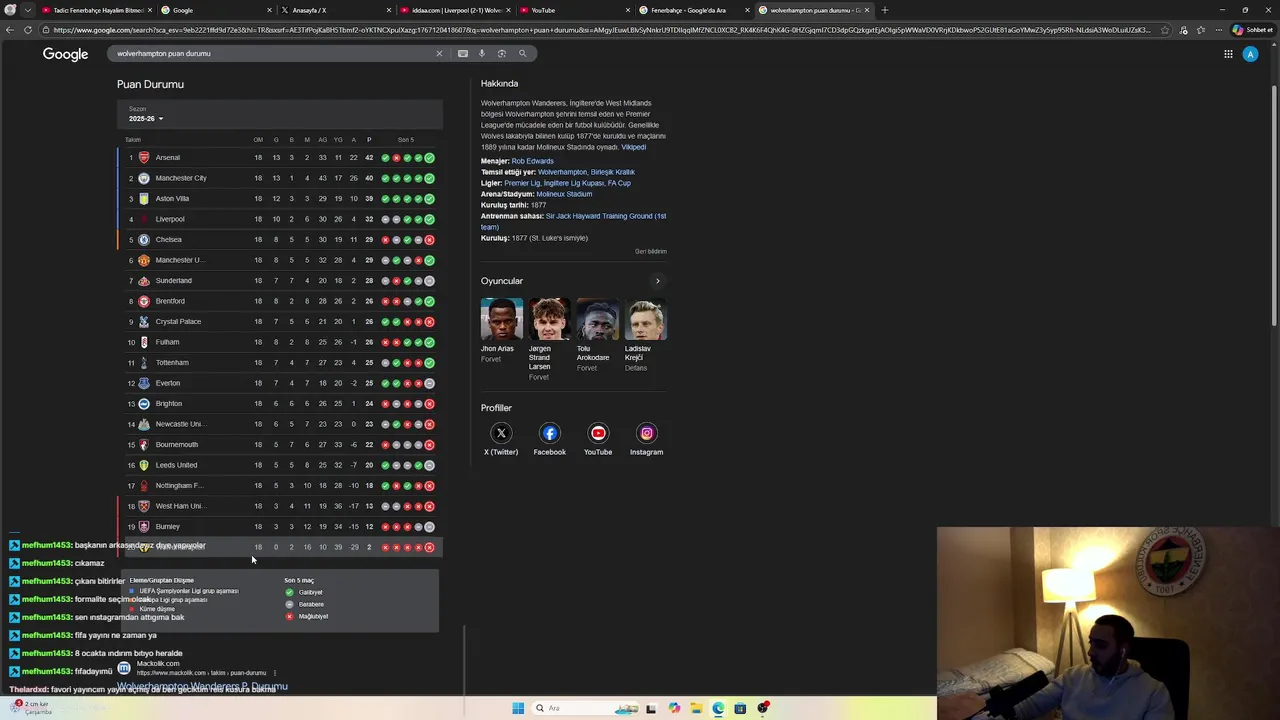
Task: Open the Windows Start menu
Action: [x=518, y=708]
